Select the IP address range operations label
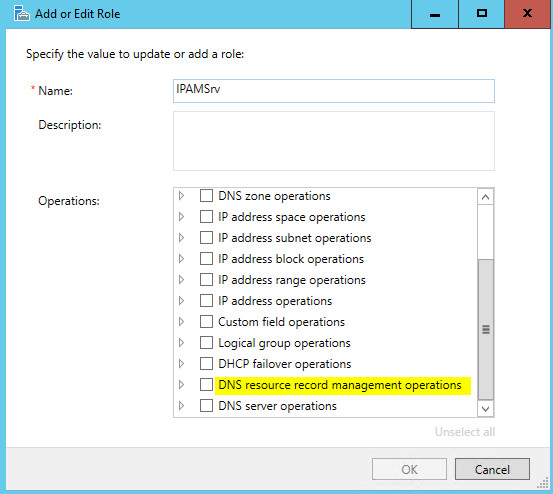 292,280
